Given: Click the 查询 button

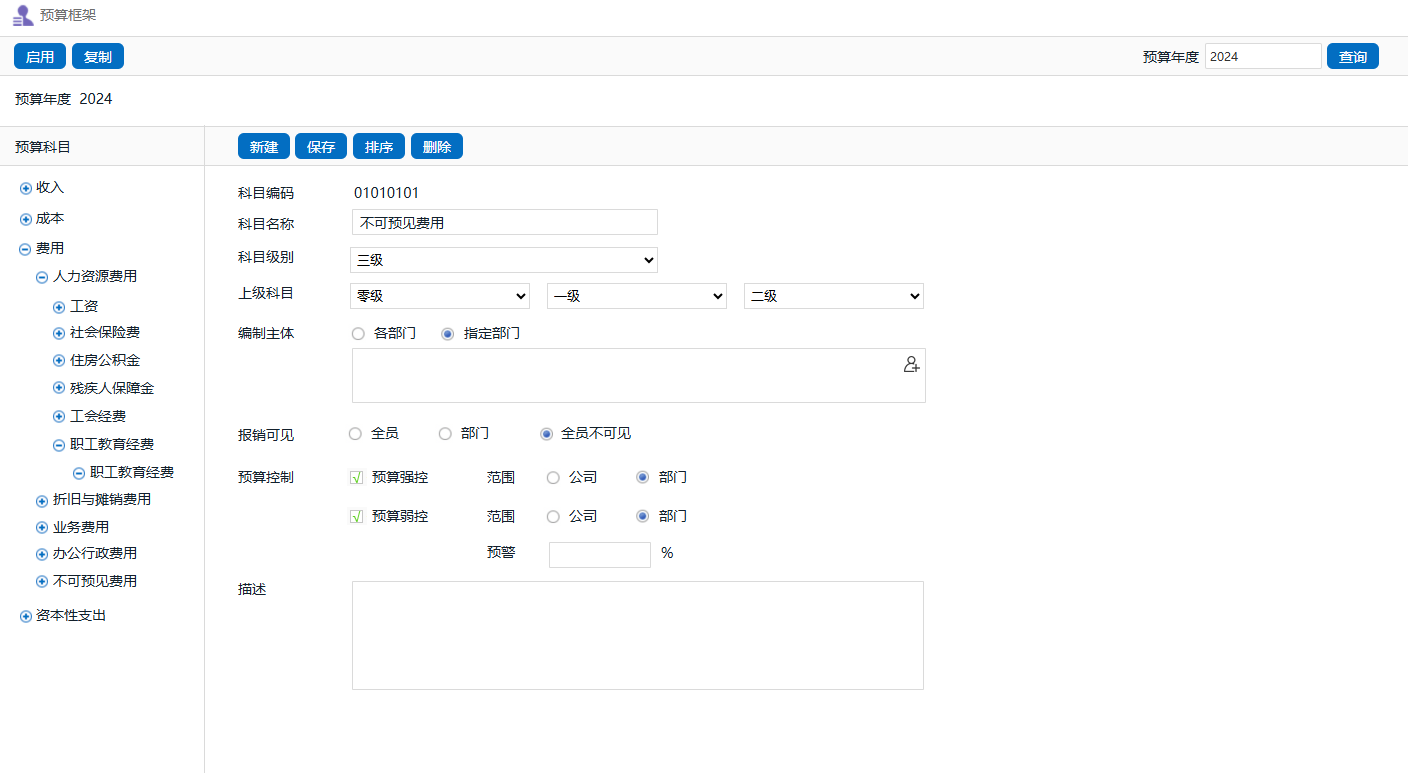Looking at the screenshot, I should click(1352, 57).
